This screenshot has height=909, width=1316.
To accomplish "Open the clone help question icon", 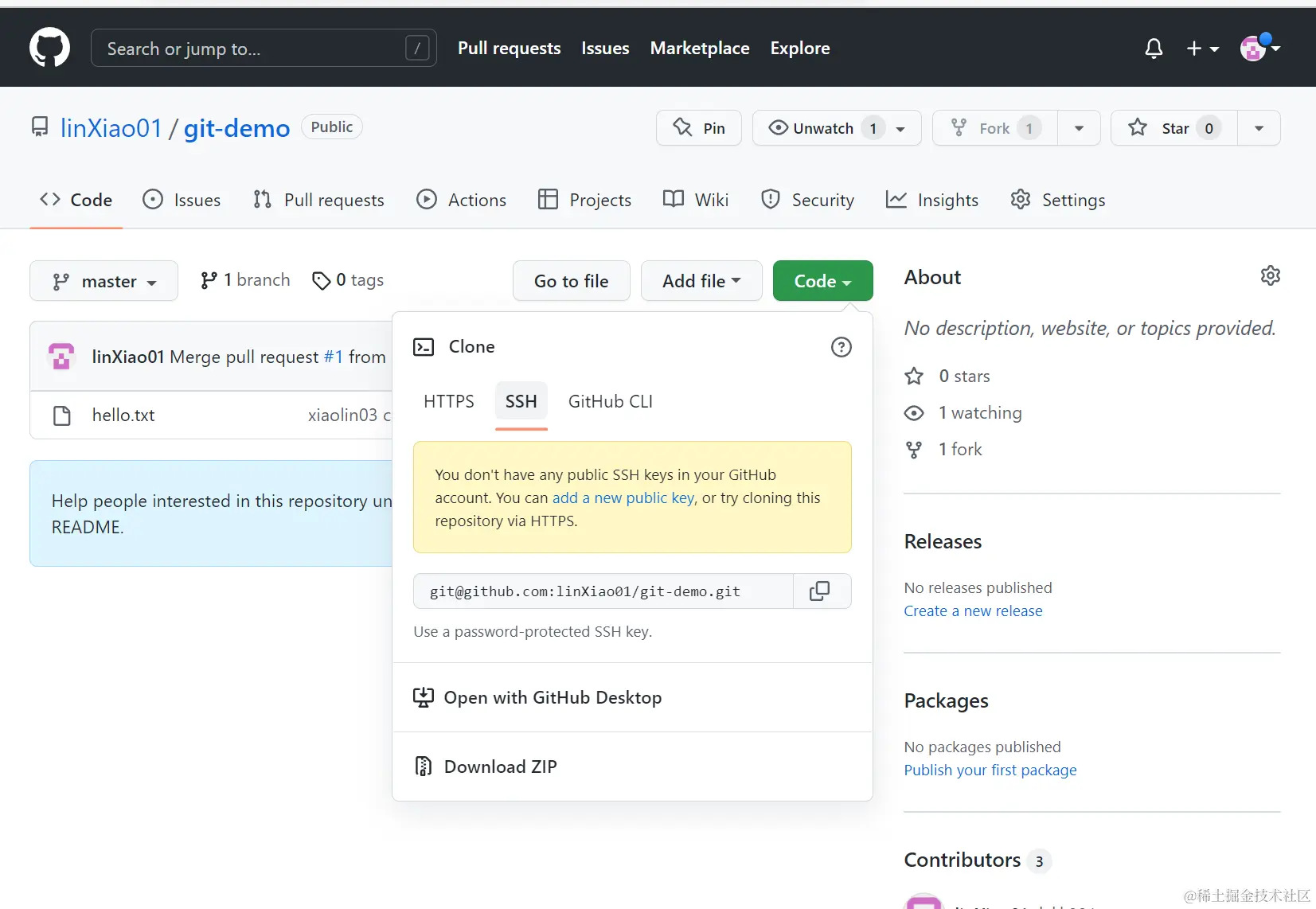I will (841, 347).
